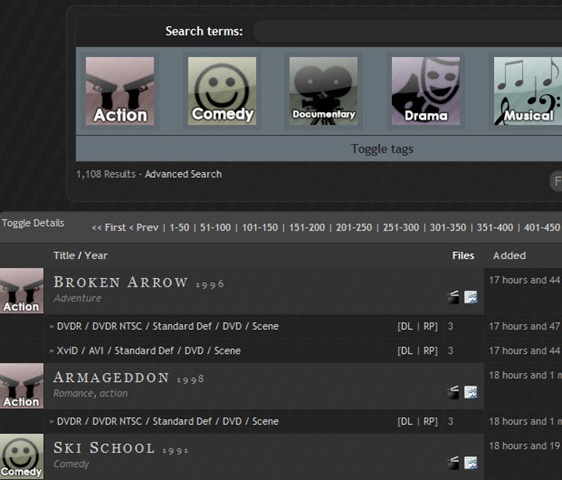The image size is (562, 480).
Task: Open Comedy category thumbnail beside Ski School
Action: tap(22, 456)
